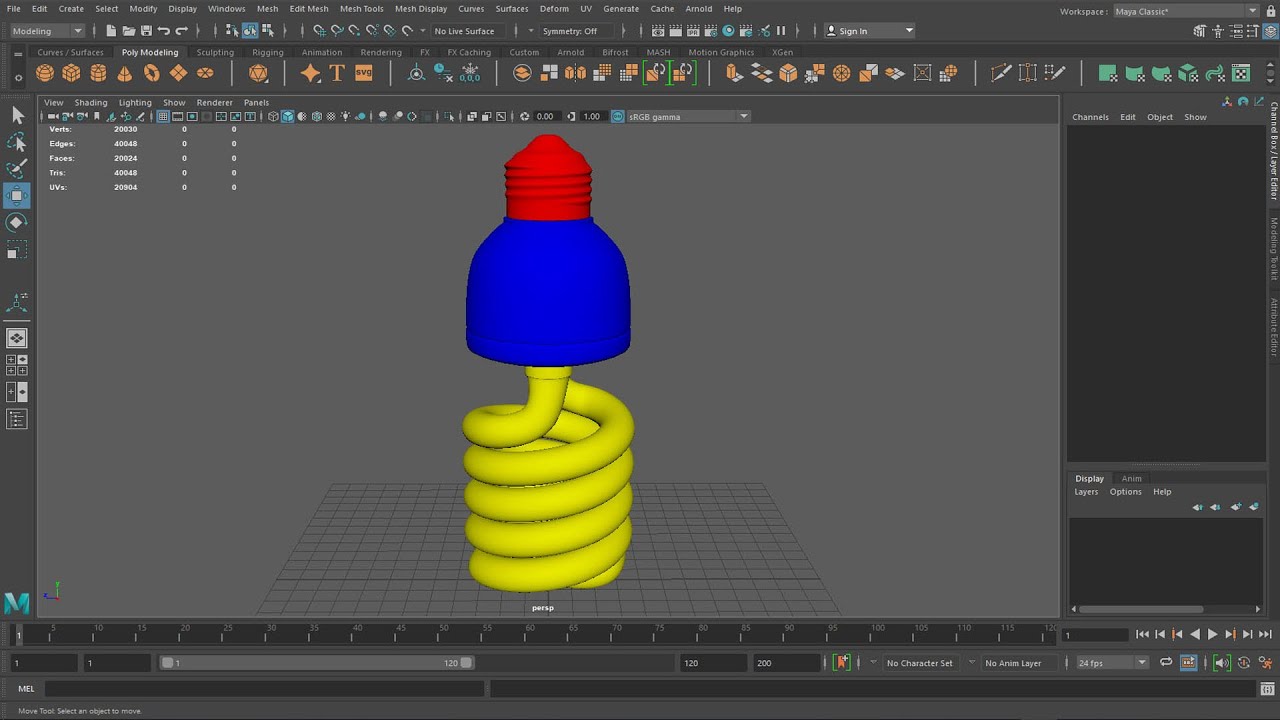Create a polygon cube from the shelf
This screenshot has width=1280, height=720.
[x=71, y=73]
